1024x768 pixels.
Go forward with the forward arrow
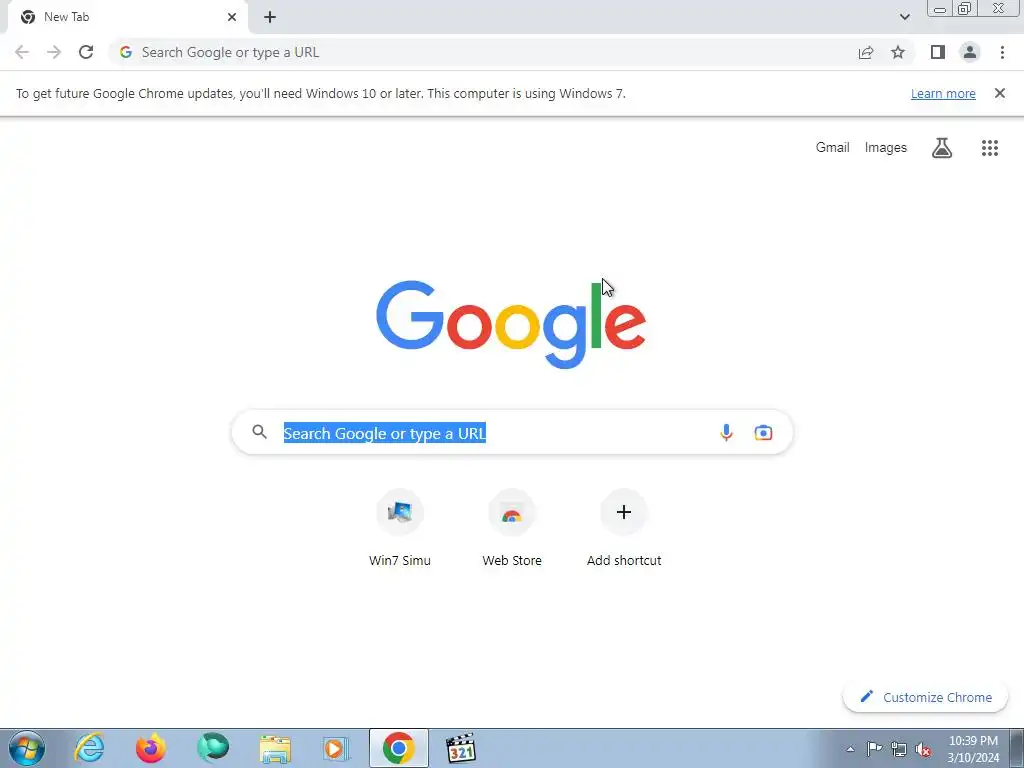coord(54,52)
